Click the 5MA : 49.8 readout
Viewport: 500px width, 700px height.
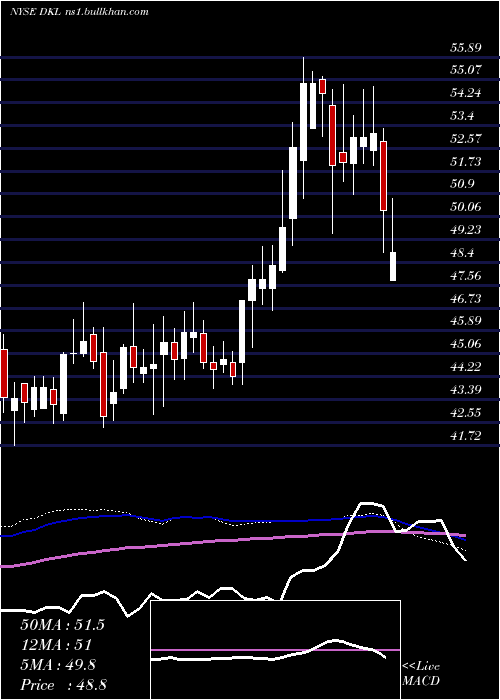pos(58,665)
